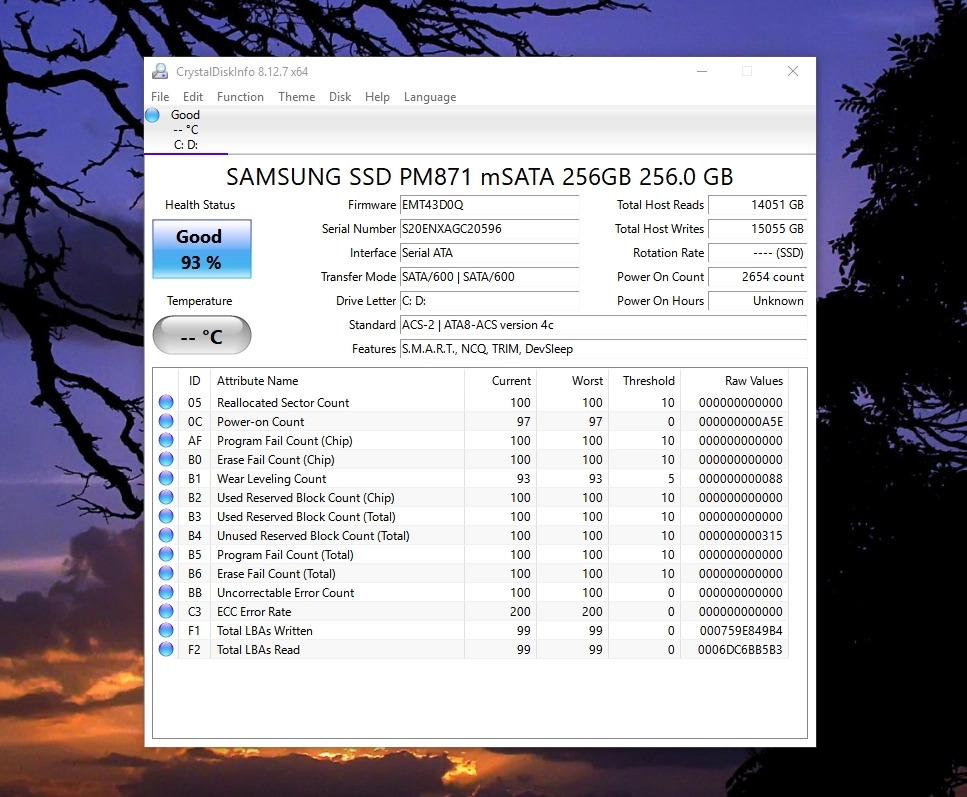
Task: Click status orb for Power-on Count row
Action: (x=166, y=421)
